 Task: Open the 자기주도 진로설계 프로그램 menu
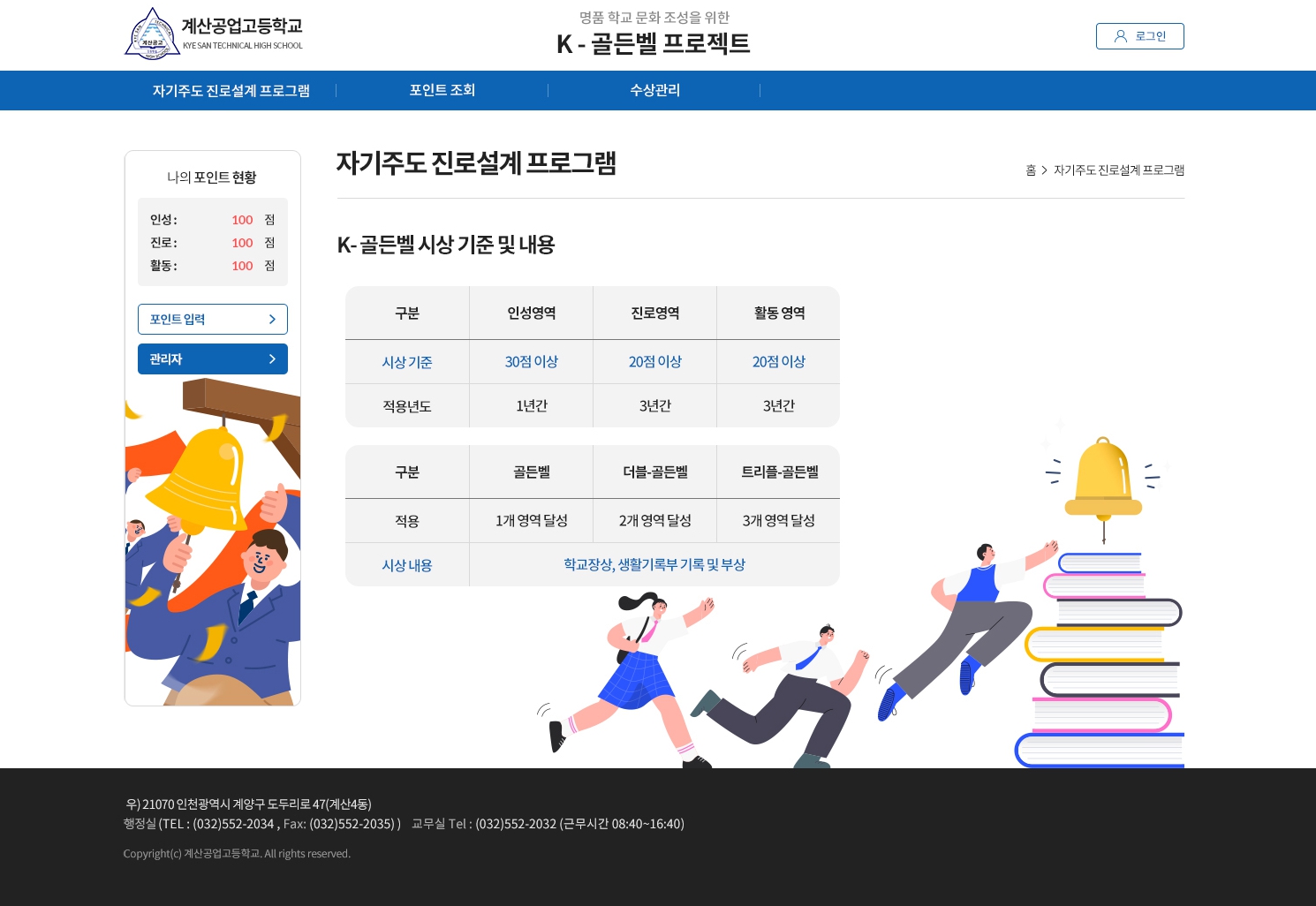coord(231,90)
